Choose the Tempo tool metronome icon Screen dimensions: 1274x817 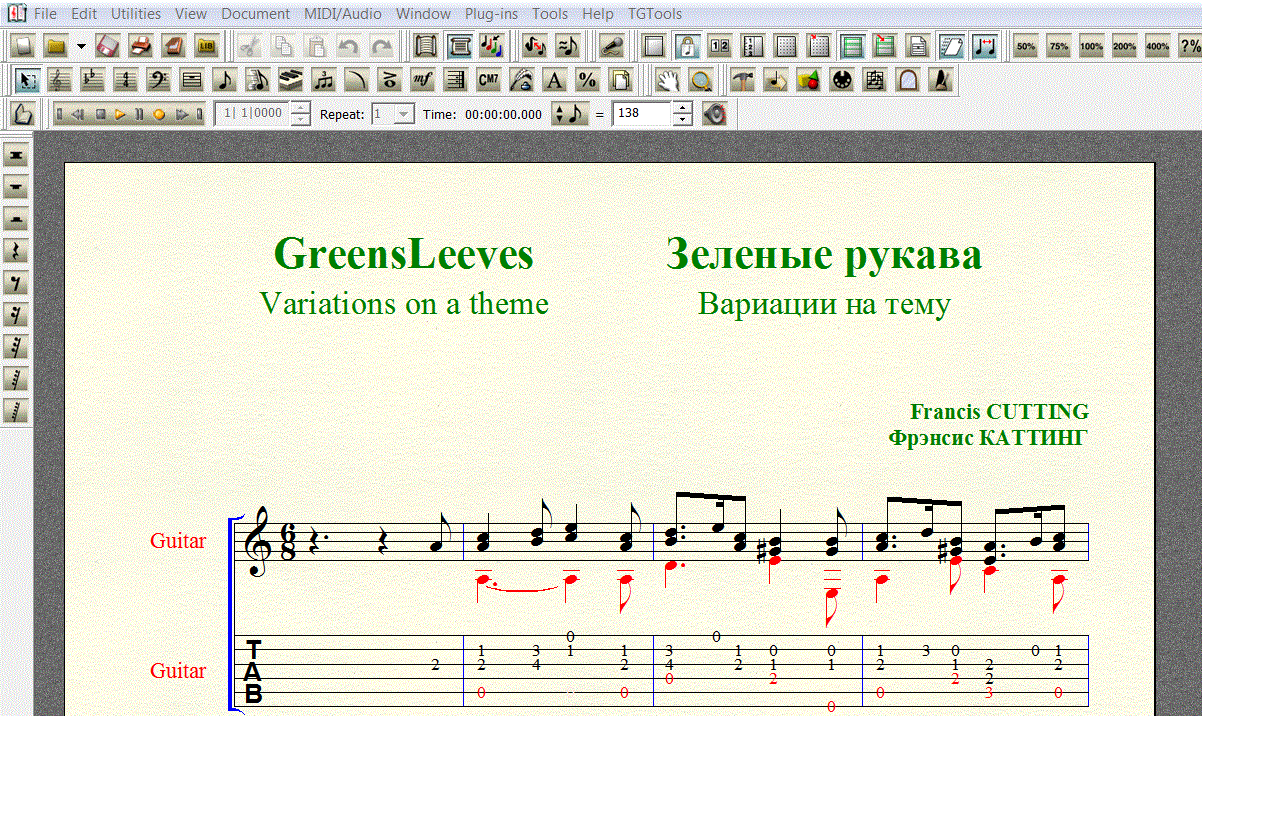coord(941,80)
